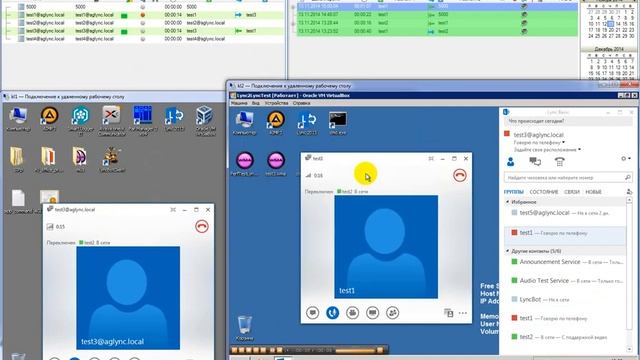
Task: Start video from the test3 call window
Action: 353,313
